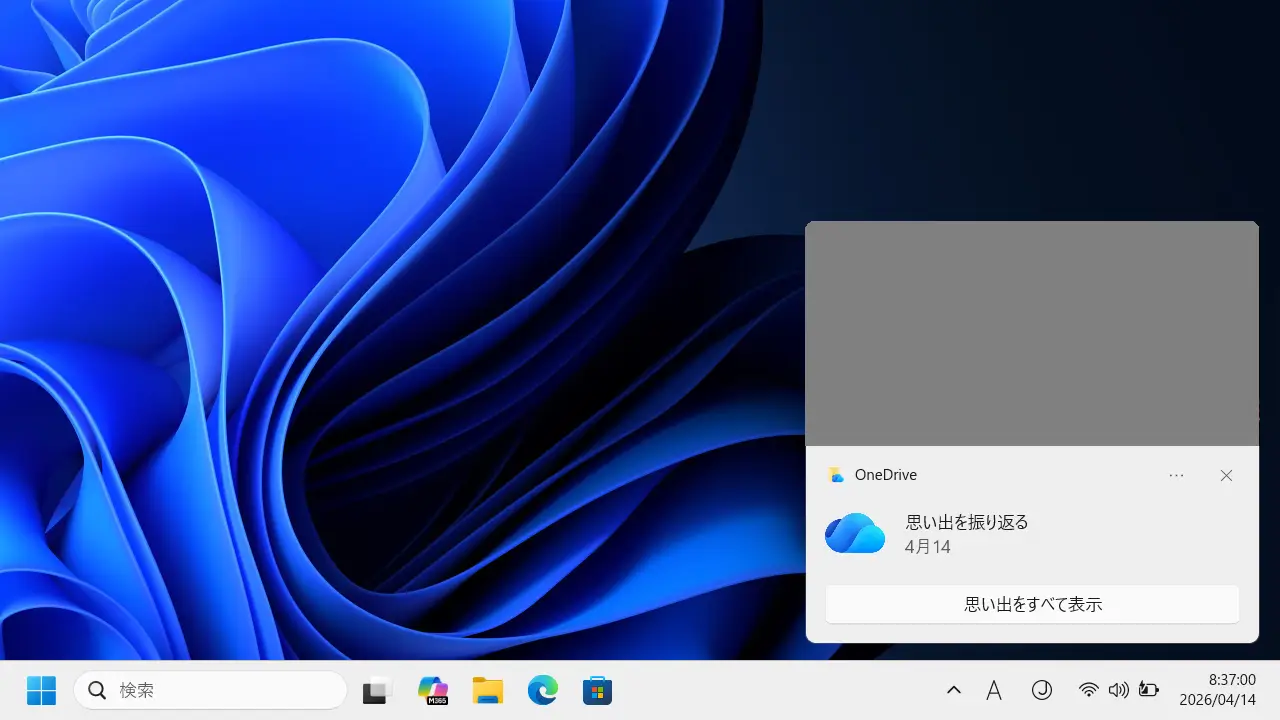Image resolution: width=1280 pixels, height=720 pixels.
Task: Click the OneDrive cloud icon in the notification
Action: tap(854, 533)
